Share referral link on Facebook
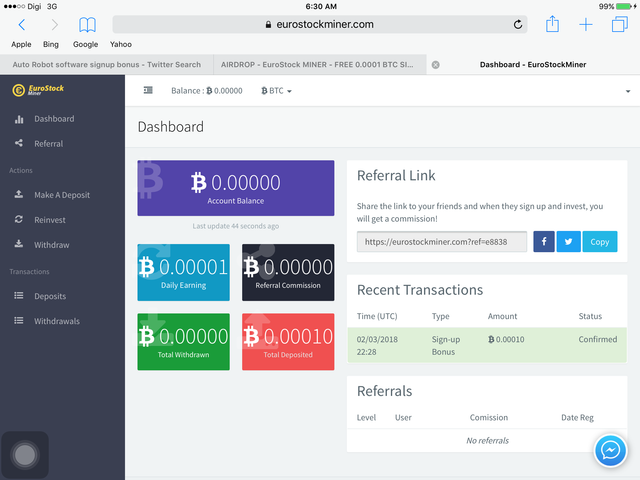Viewport: 640px width, 480px height. [x=544, y=242]
